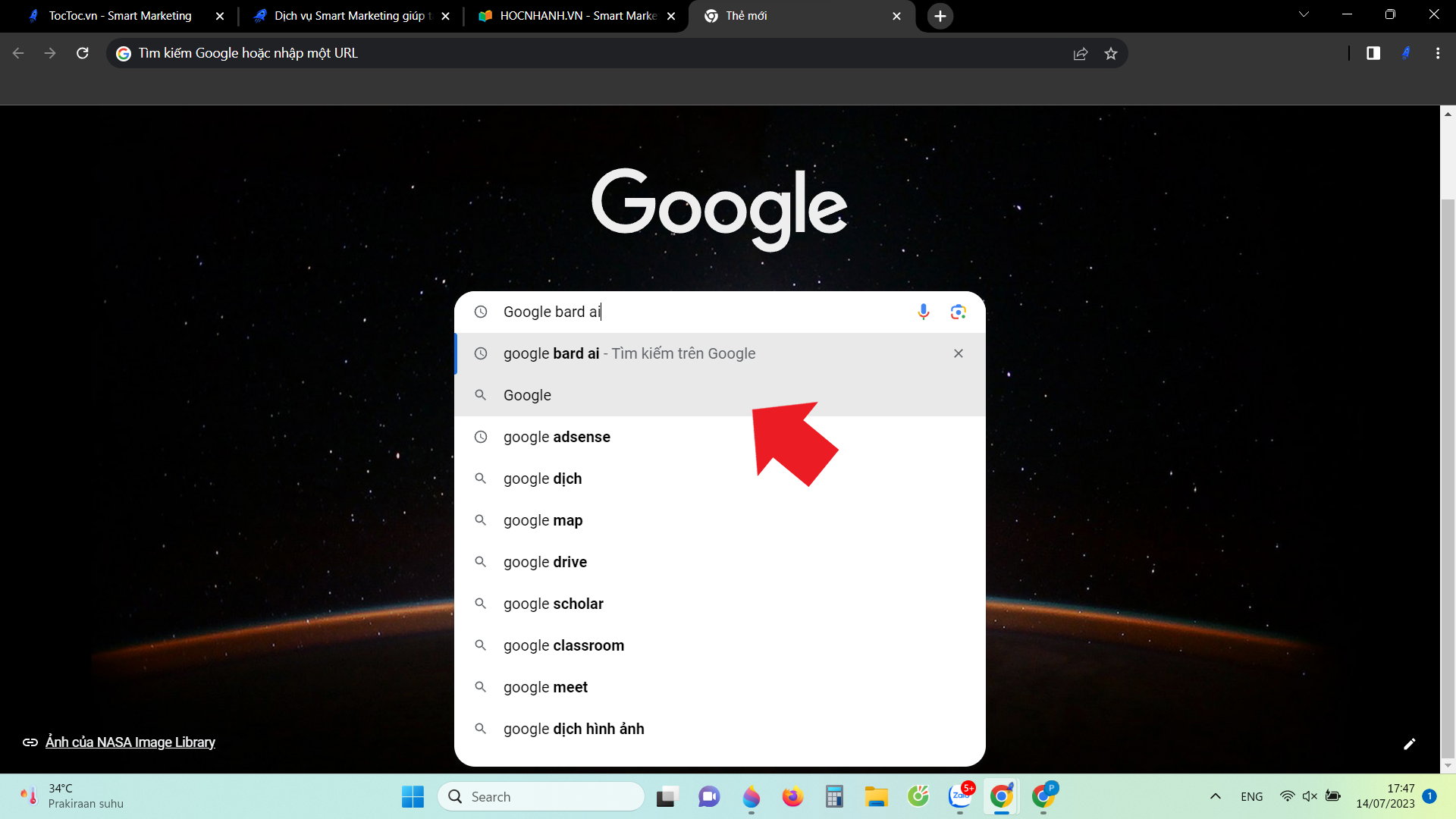
Task: Customize page with pencil icon
Action: 1409,744
